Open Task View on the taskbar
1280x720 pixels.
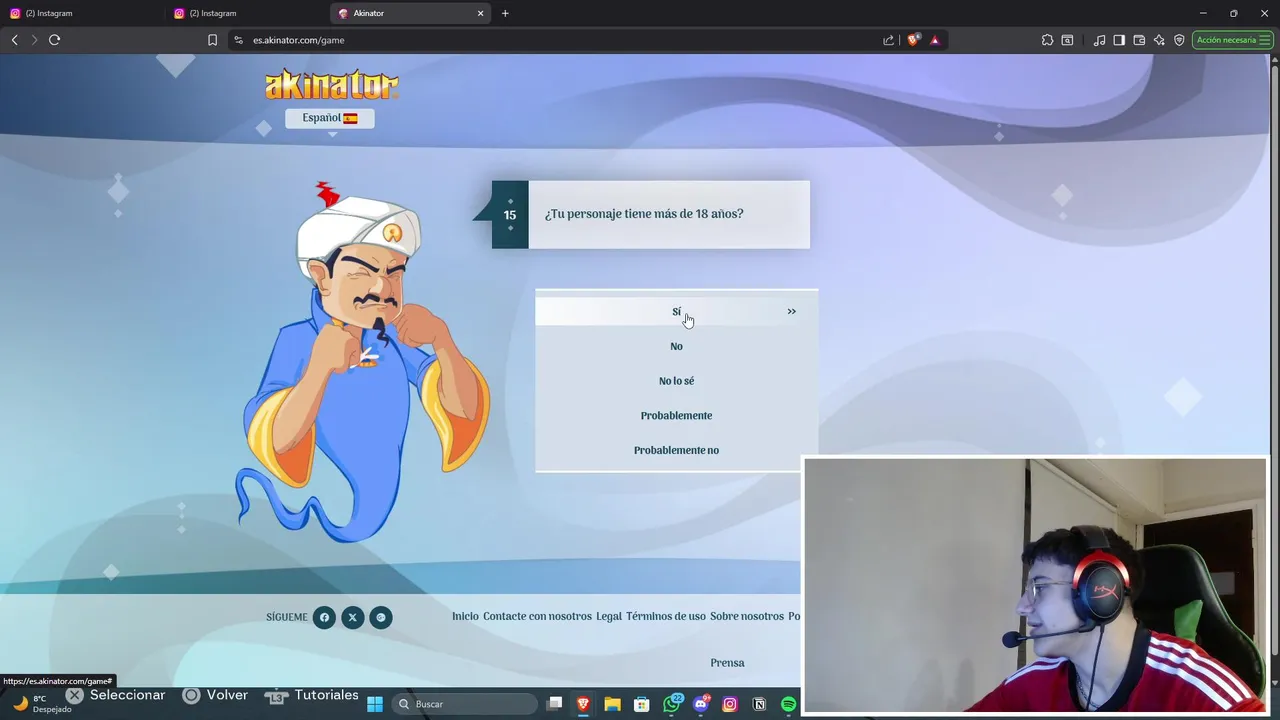555,704
